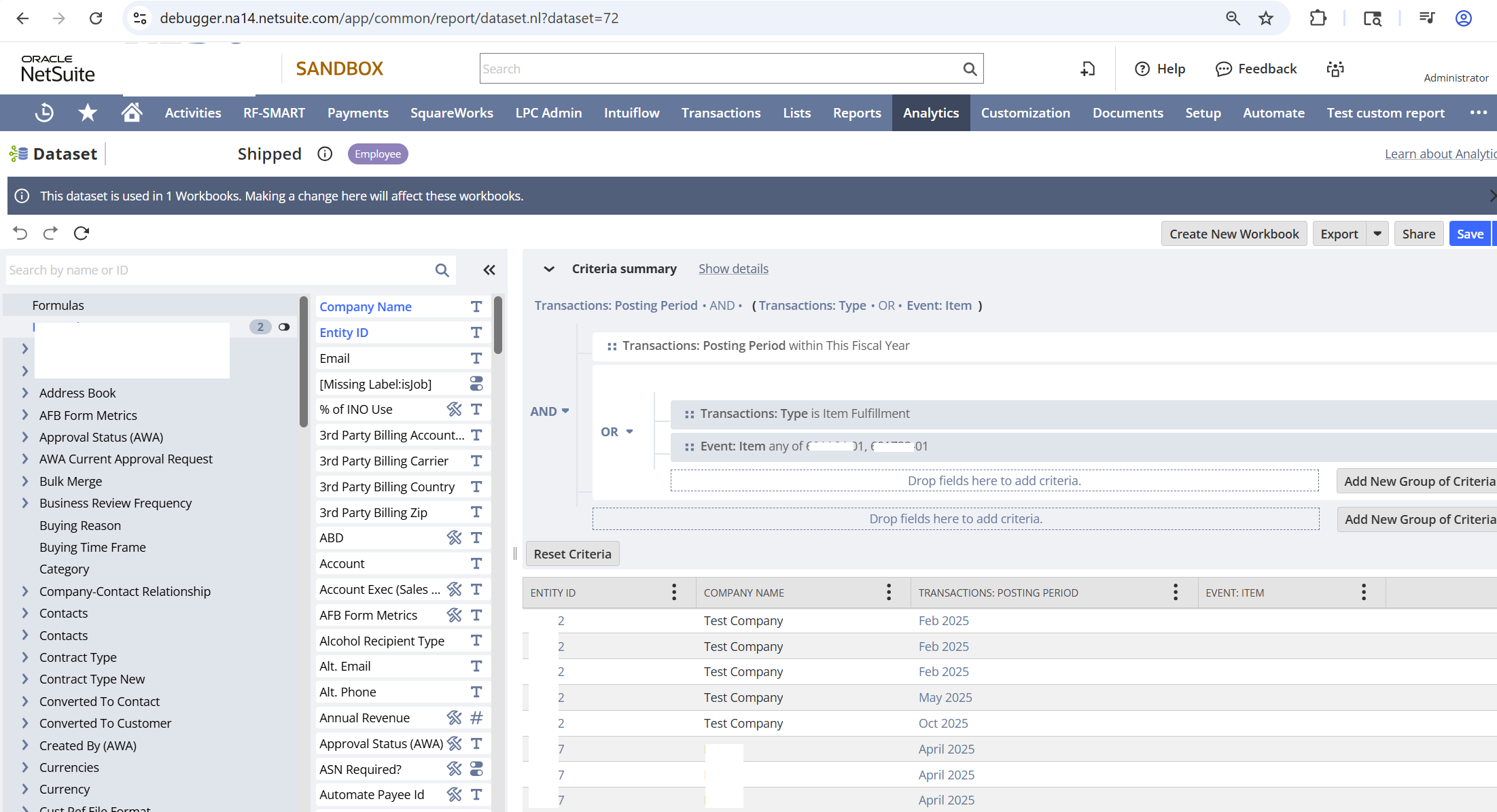Click the shortcuts star icon

coord(88,113)
